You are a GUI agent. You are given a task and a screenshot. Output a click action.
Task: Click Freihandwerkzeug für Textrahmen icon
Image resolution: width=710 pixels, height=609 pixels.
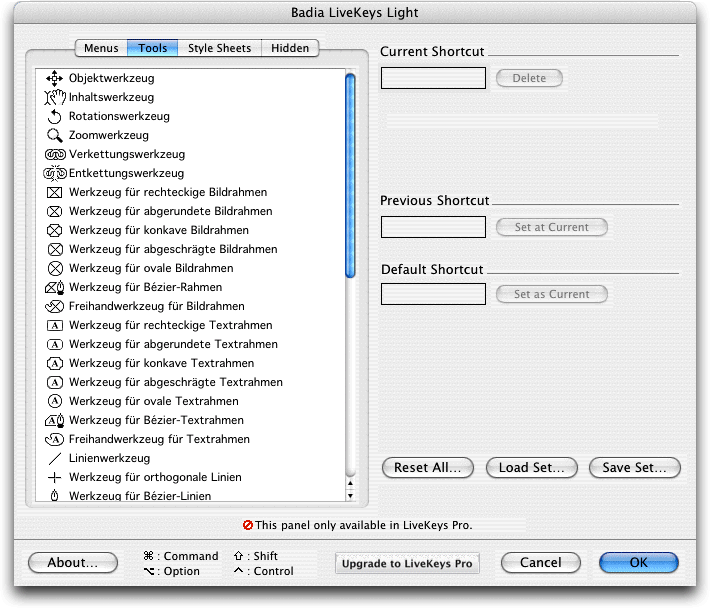tap(54, 440)
